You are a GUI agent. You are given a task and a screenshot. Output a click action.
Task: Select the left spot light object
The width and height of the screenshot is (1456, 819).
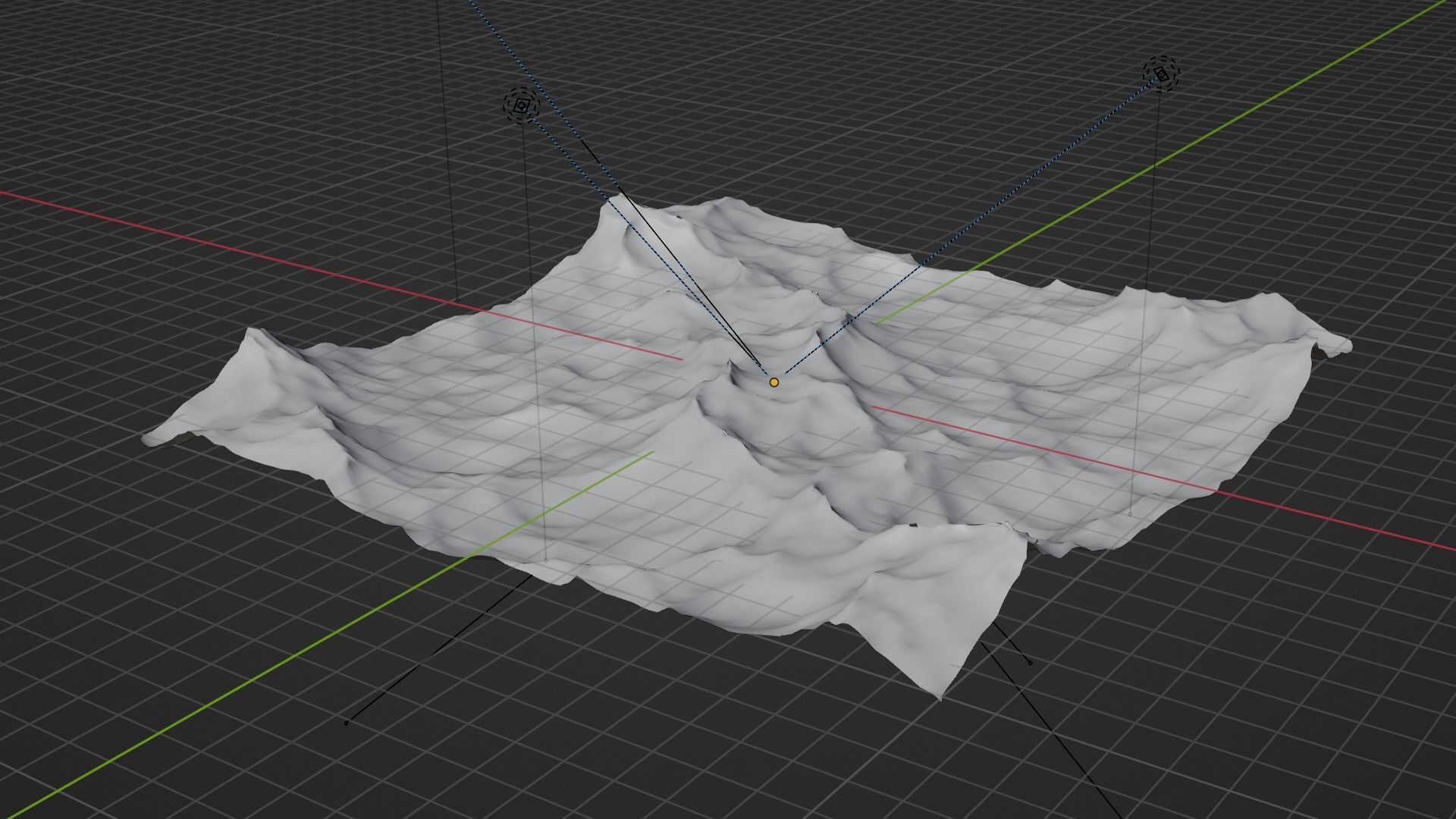click(521, 107)
